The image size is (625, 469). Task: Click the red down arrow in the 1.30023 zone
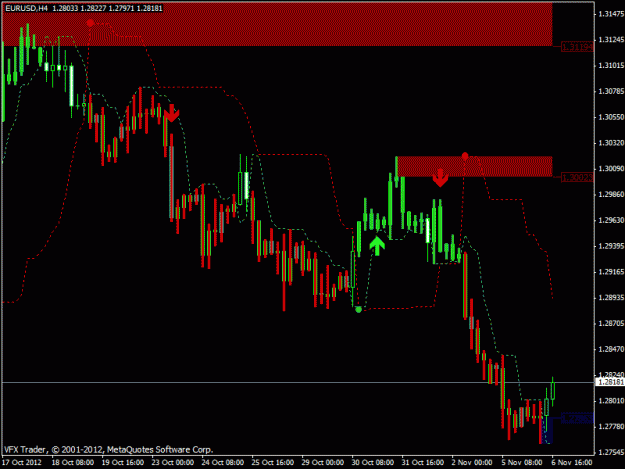click(440, 178)
